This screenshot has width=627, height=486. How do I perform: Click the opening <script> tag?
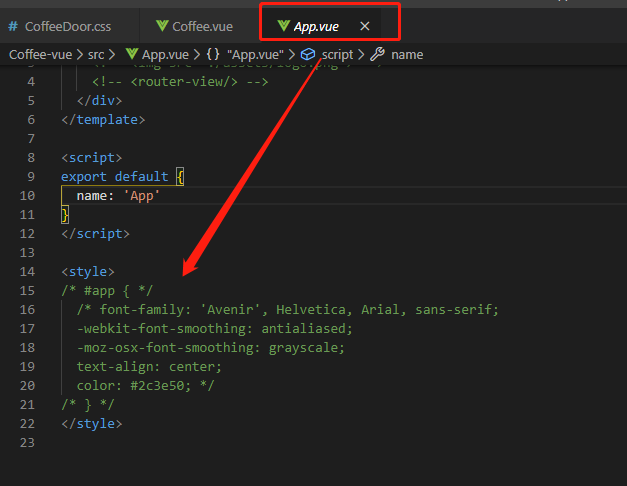[x=92, y=158]
